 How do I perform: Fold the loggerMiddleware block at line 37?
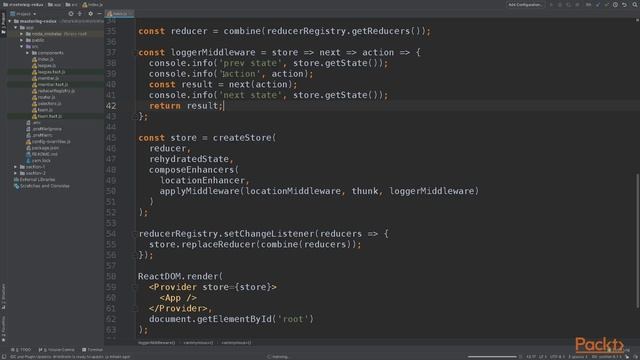pos(135,52)
